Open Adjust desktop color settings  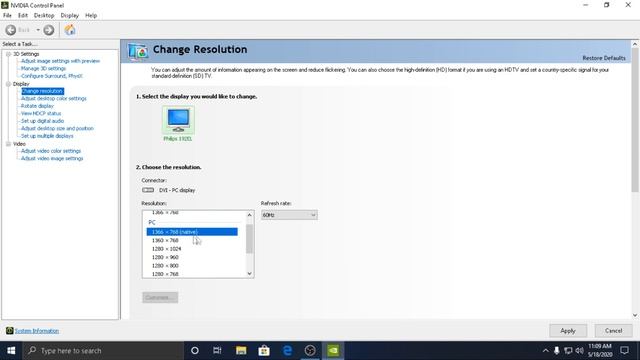pos(54,98)
